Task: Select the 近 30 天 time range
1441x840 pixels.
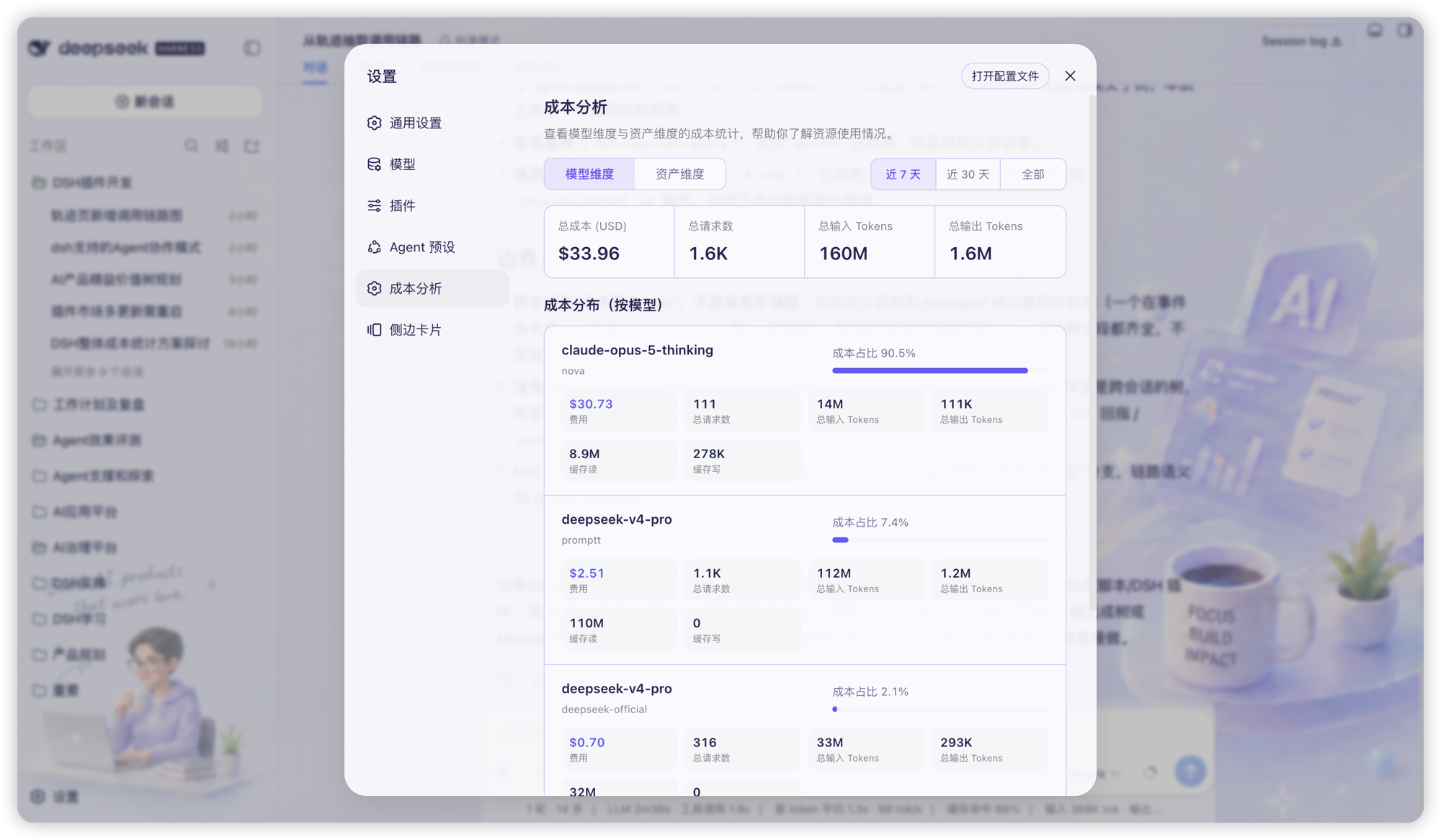Action: (968, 174)
